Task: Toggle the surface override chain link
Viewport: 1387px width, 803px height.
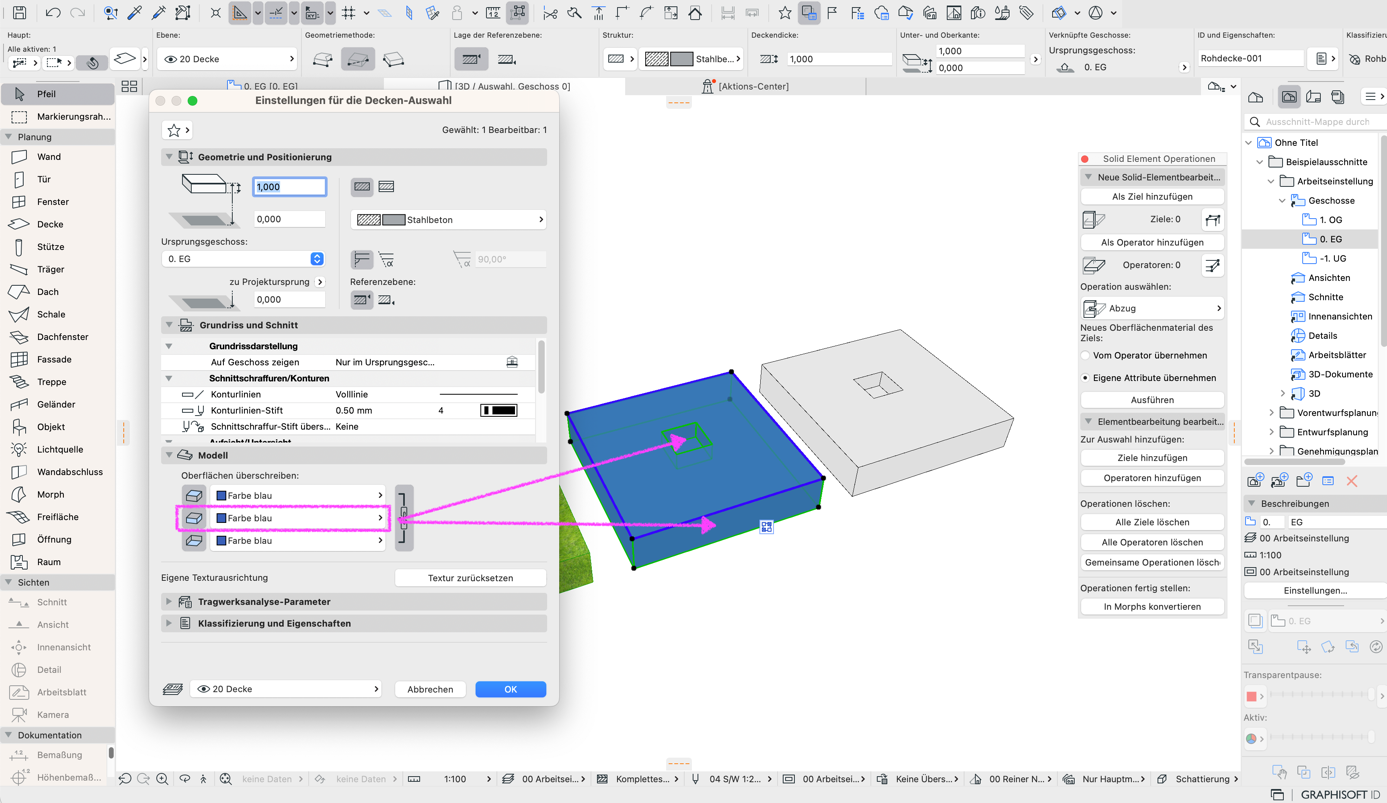Action: coord(404,517)
